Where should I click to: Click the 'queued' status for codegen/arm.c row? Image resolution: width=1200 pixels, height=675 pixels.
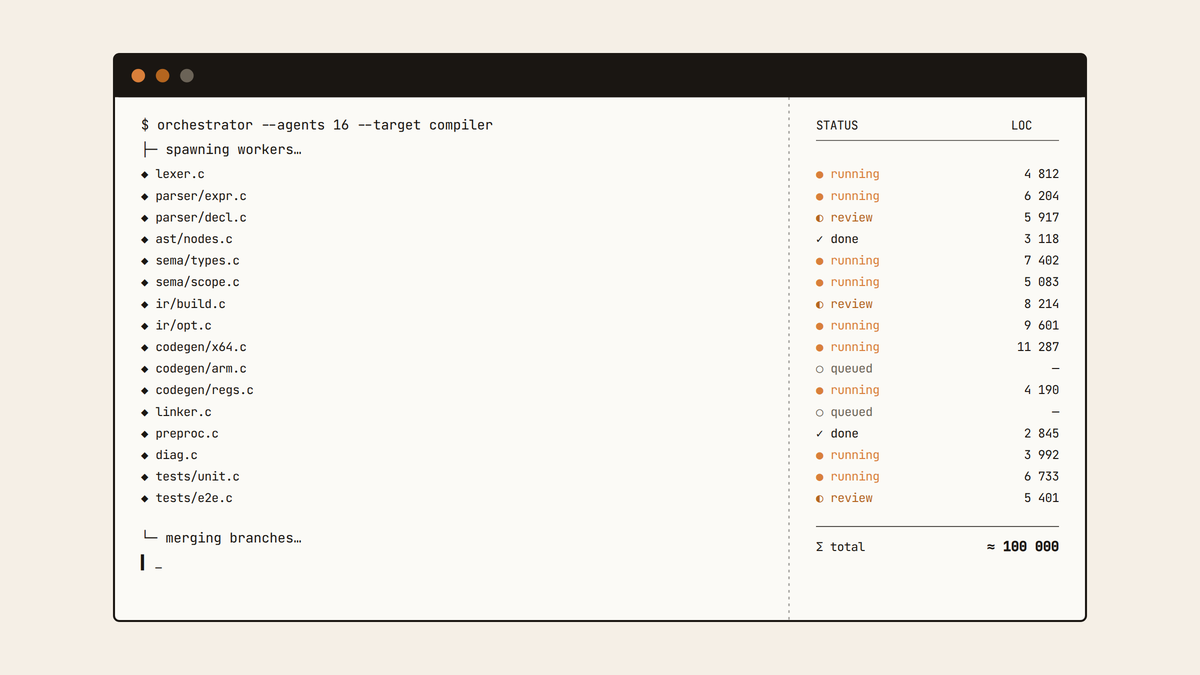[x=851, y=369]
